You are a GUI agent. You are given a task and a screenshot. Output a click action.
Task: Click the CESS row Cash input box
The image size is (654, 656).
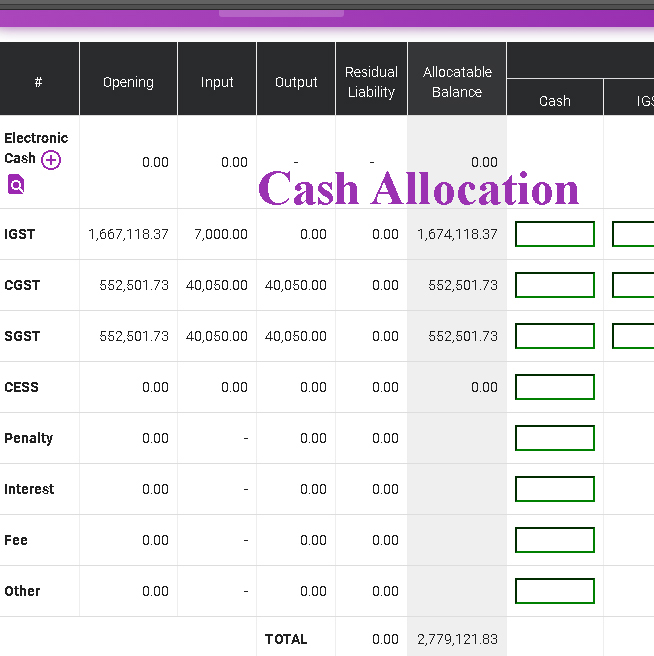[x=555, y=387]
